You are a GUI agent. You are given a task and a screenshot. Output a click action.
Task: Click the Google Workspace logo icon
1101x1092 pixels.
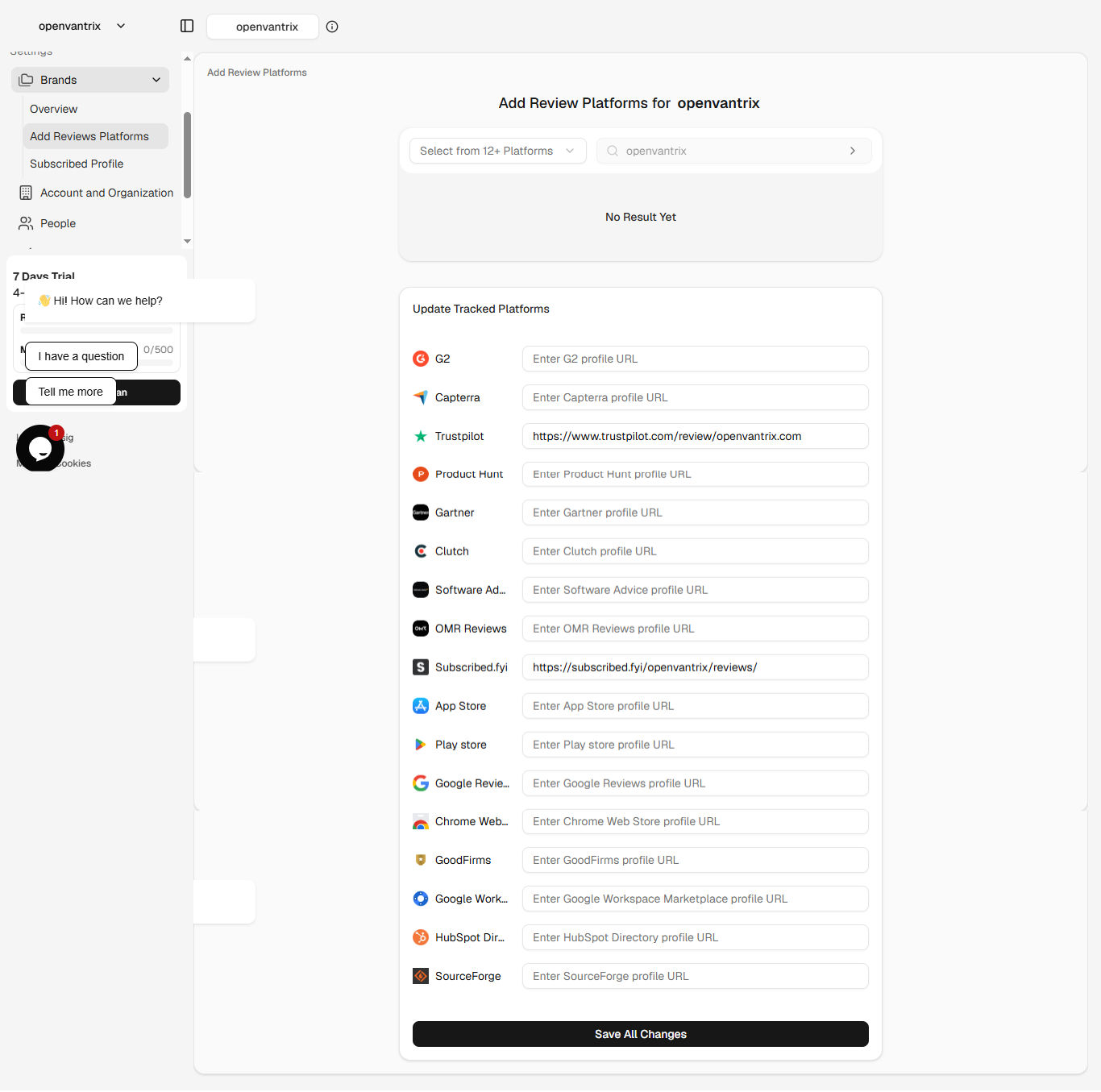click(x=421, y=899)
